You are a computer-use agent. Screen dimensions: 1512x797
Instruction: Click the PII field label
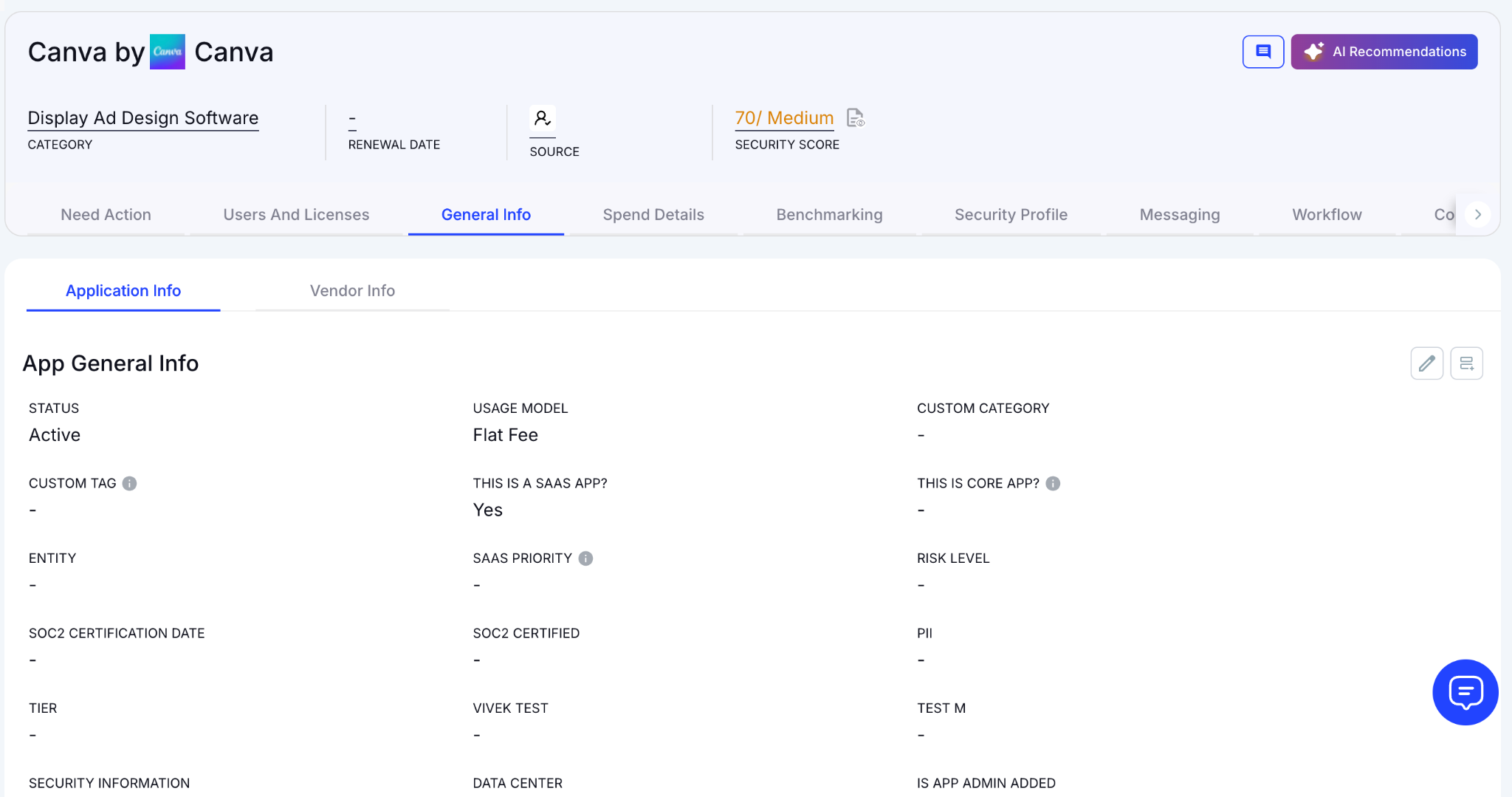[x=924, y=634]
